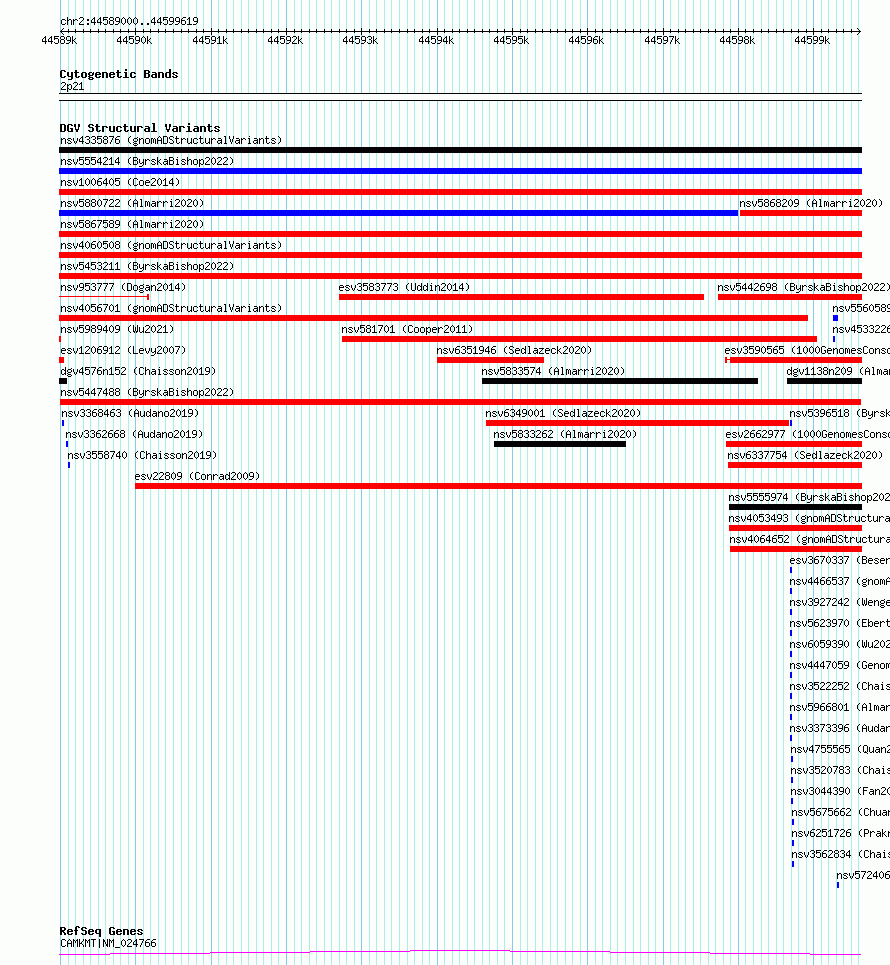Select the nsv3044390 variant label
Viewport: 890px width, 965px height.
(840, 791)
